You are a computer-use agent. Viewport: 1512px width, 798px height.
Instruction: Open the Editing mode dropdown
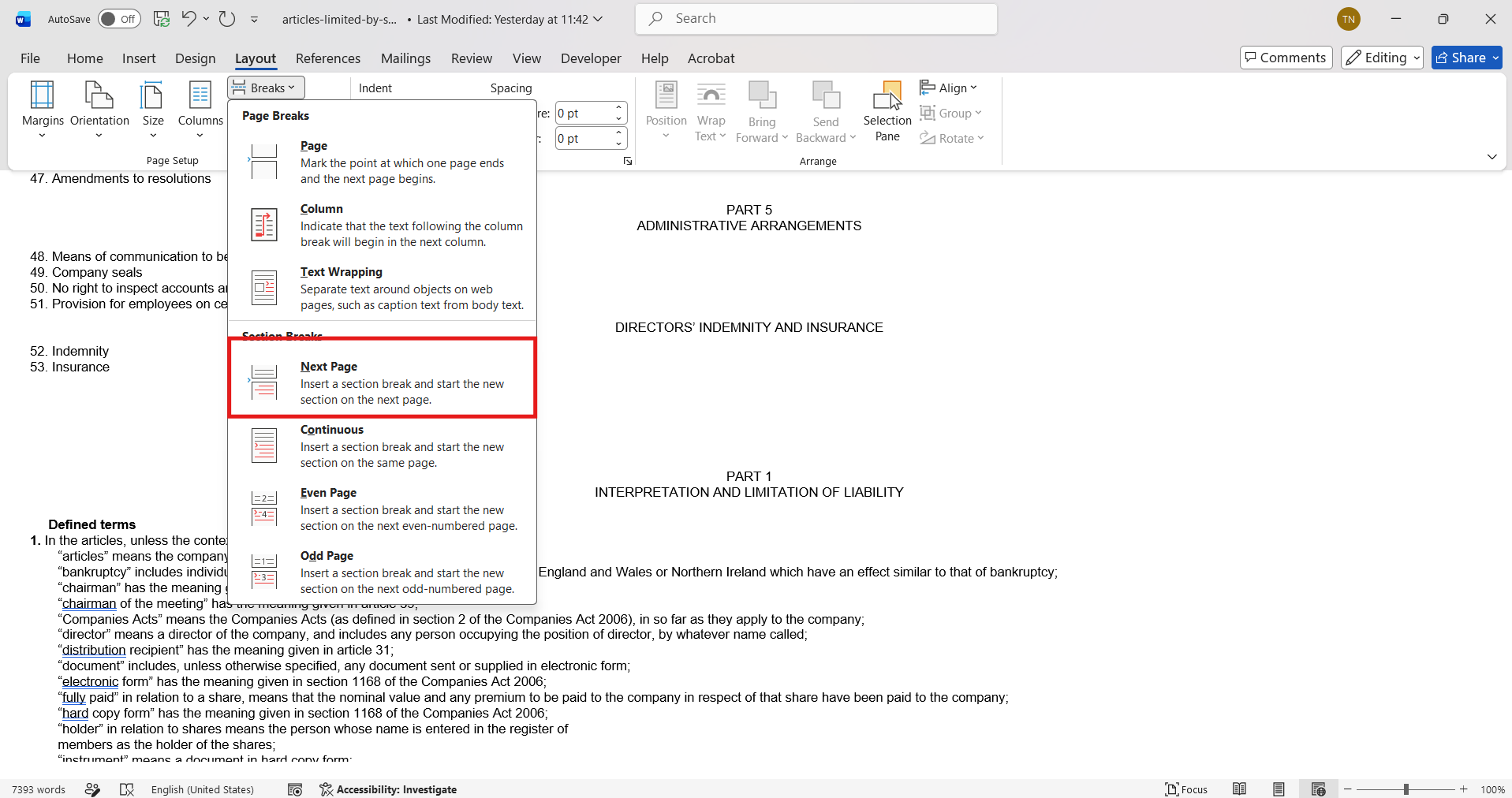(x=1382, y=58)
